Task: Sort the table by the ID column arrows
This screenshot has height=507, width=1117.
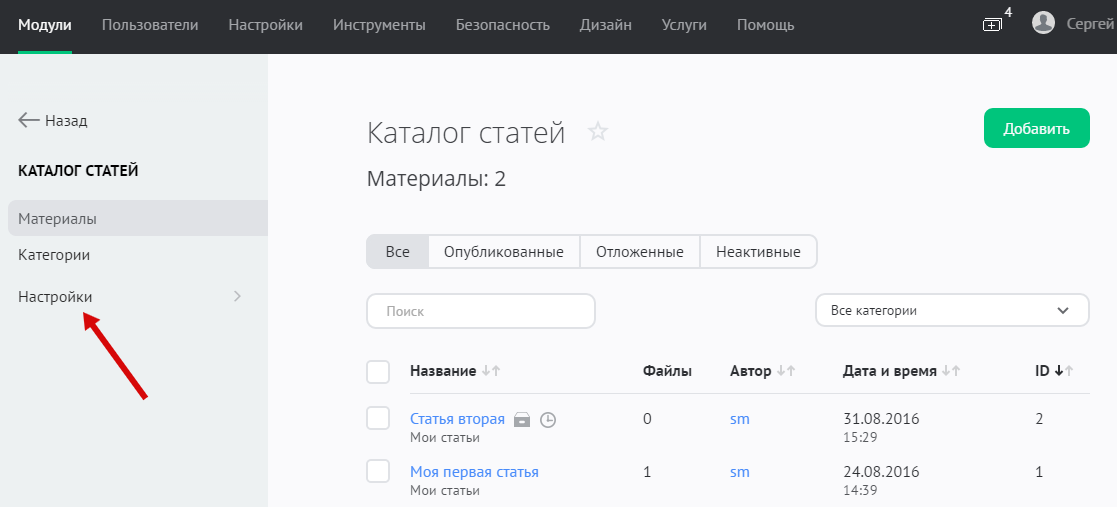Action: click(x=1062, y=371)
